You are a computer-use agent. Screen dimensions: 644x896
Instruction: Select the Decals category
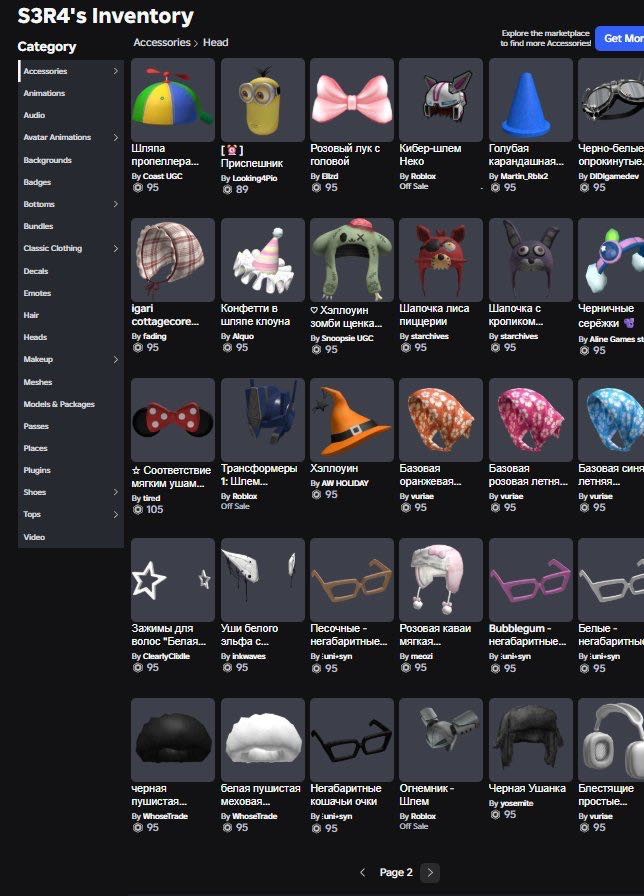[x=35, y=271]
